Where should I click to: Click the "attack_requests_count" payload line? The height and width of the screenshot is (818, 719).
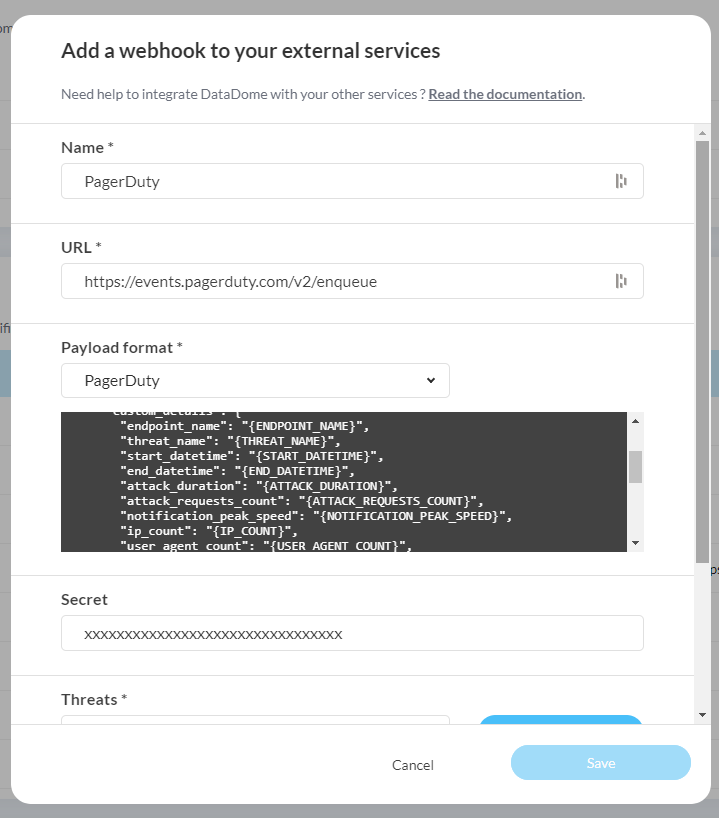tap(302, 501)
